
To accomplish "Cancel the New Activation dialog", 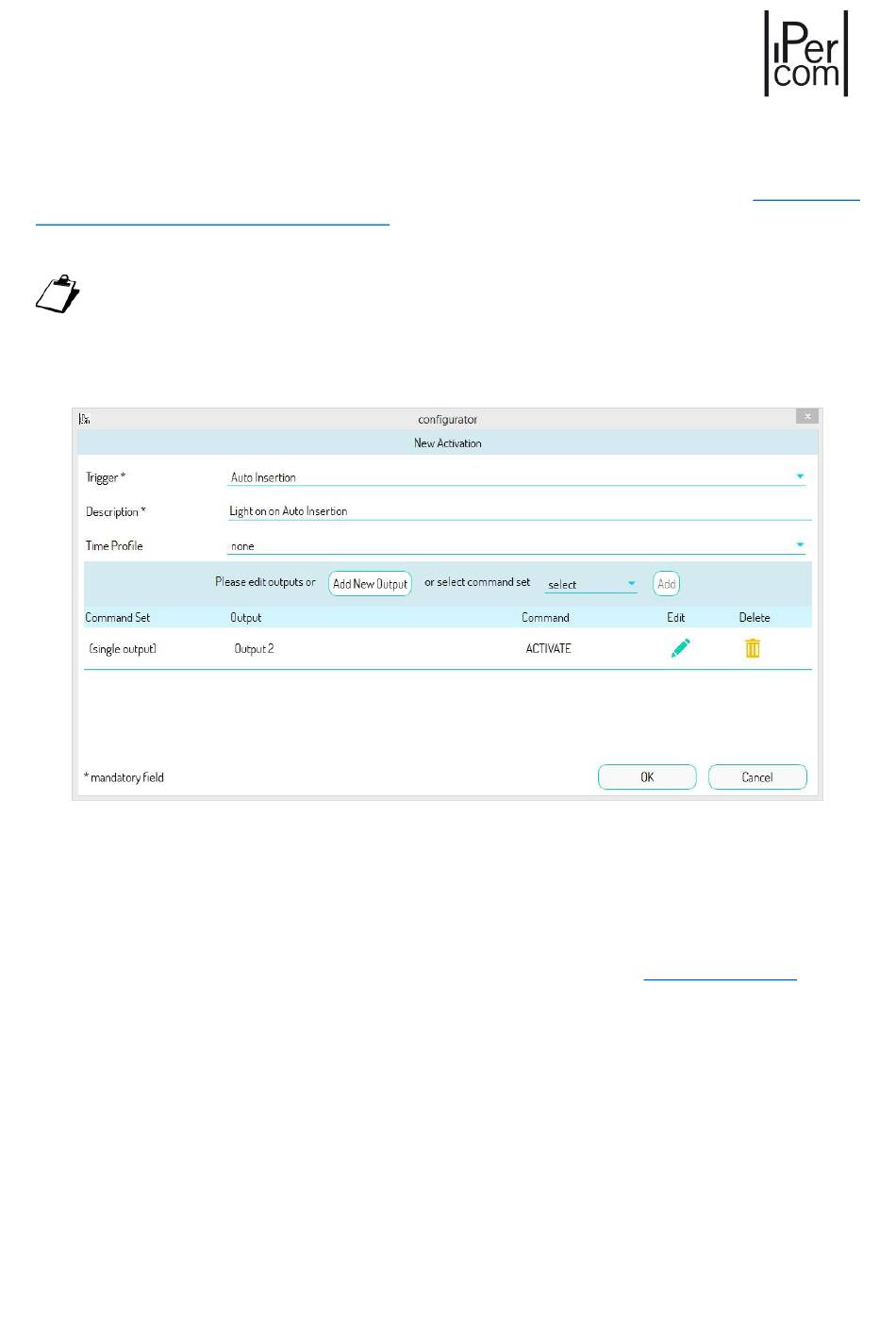I will [x=757, y=776].
